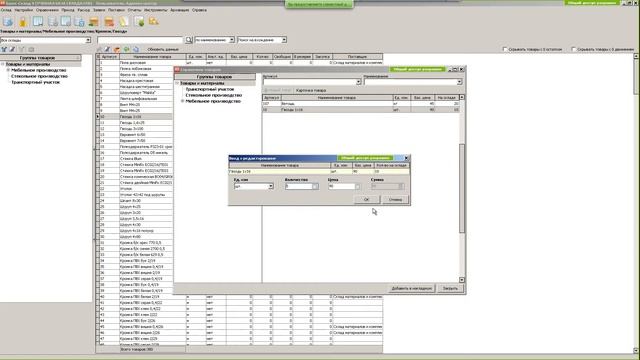Click the yellow notepad icon in the main toolbar

124,22
